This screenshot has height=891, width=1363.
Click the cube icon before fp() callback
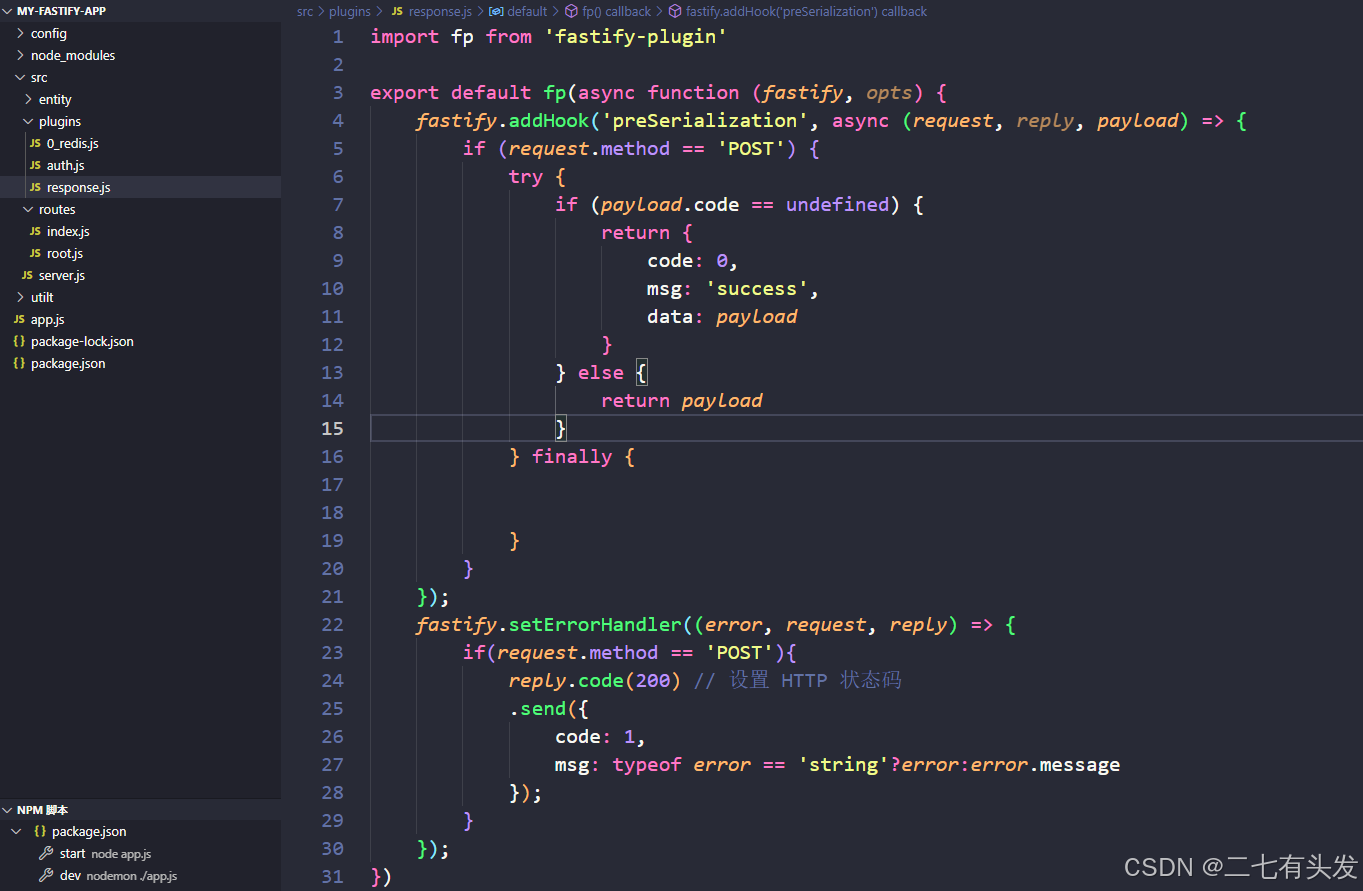[572, 12]
